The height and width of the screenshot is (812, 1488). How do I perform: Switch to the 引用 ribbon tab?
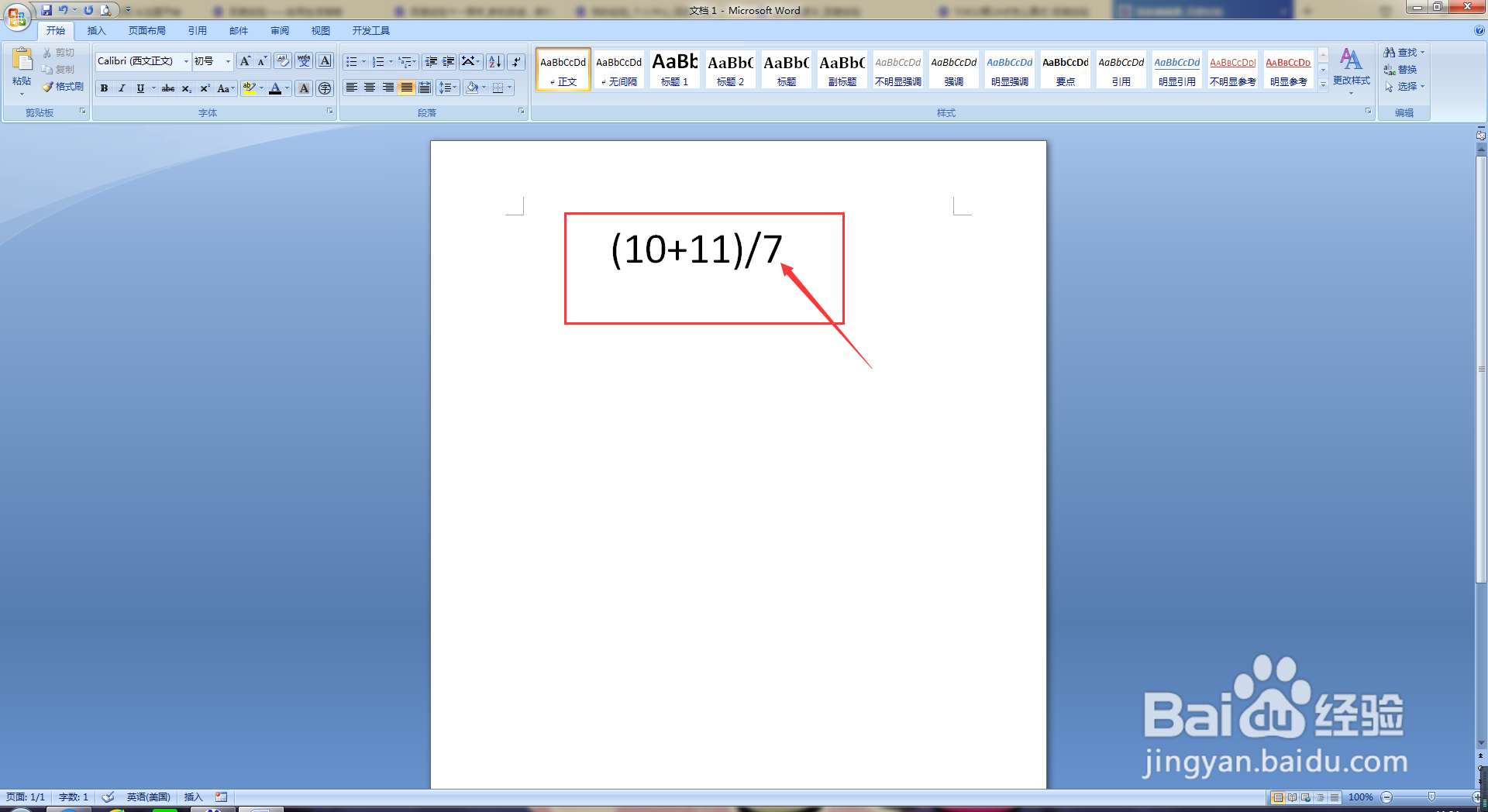click(x=198, y=31)
